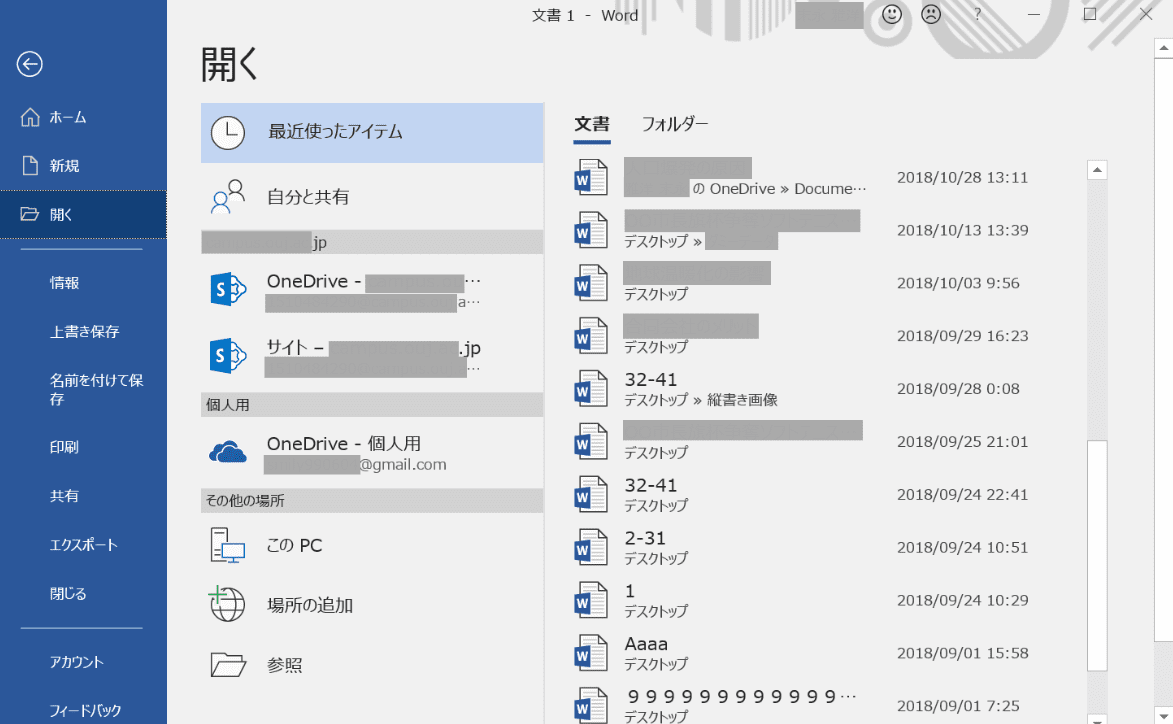
Task: Click 参照 to browse for files
Action: tap(372, 665)
